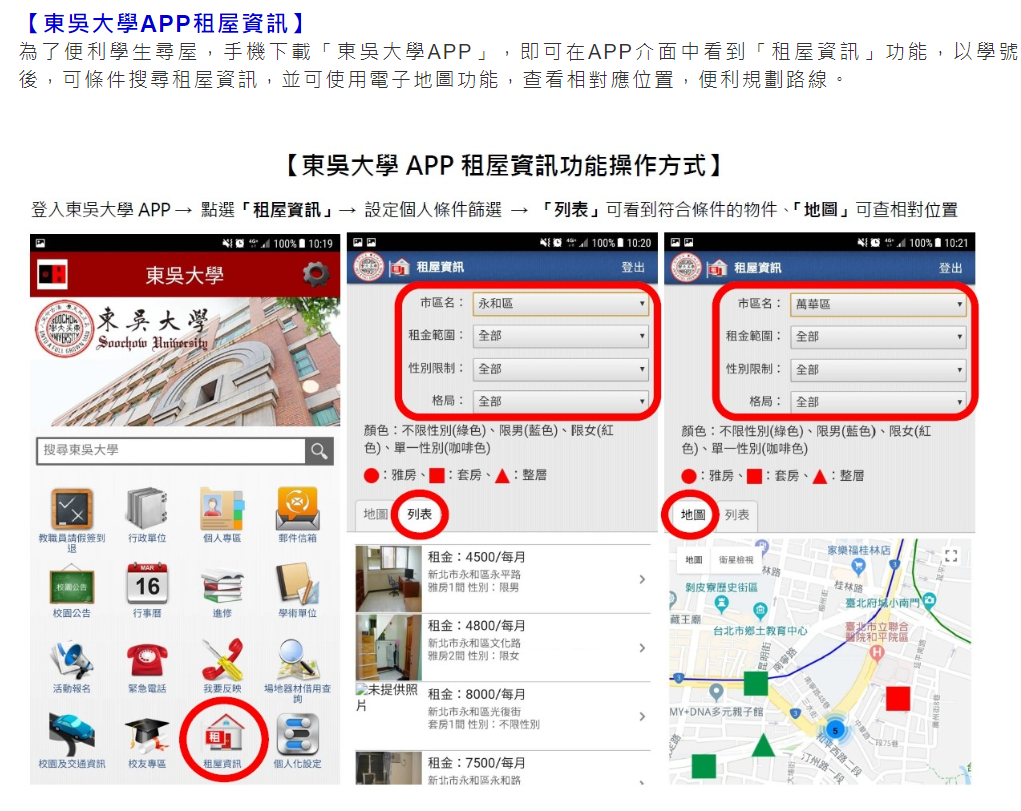
Task: Click the room photo for 4800/每月 listing
Action: tap(389, 647)
